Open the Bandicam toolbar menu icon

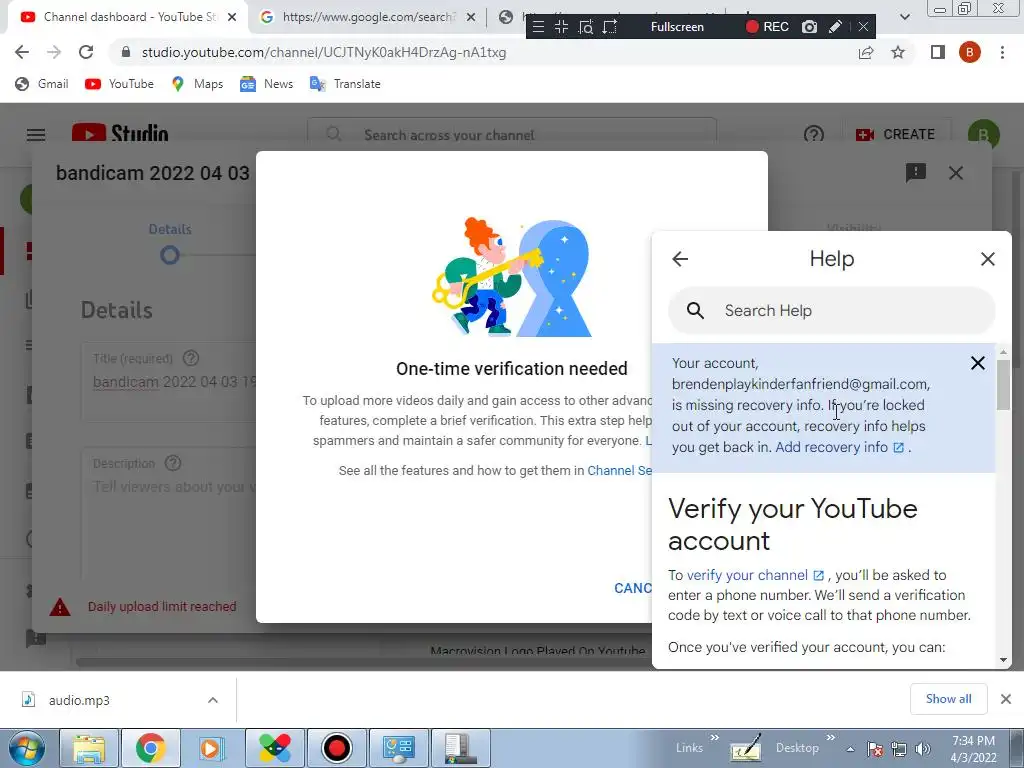pyautogui.click(x=537, y=27)
